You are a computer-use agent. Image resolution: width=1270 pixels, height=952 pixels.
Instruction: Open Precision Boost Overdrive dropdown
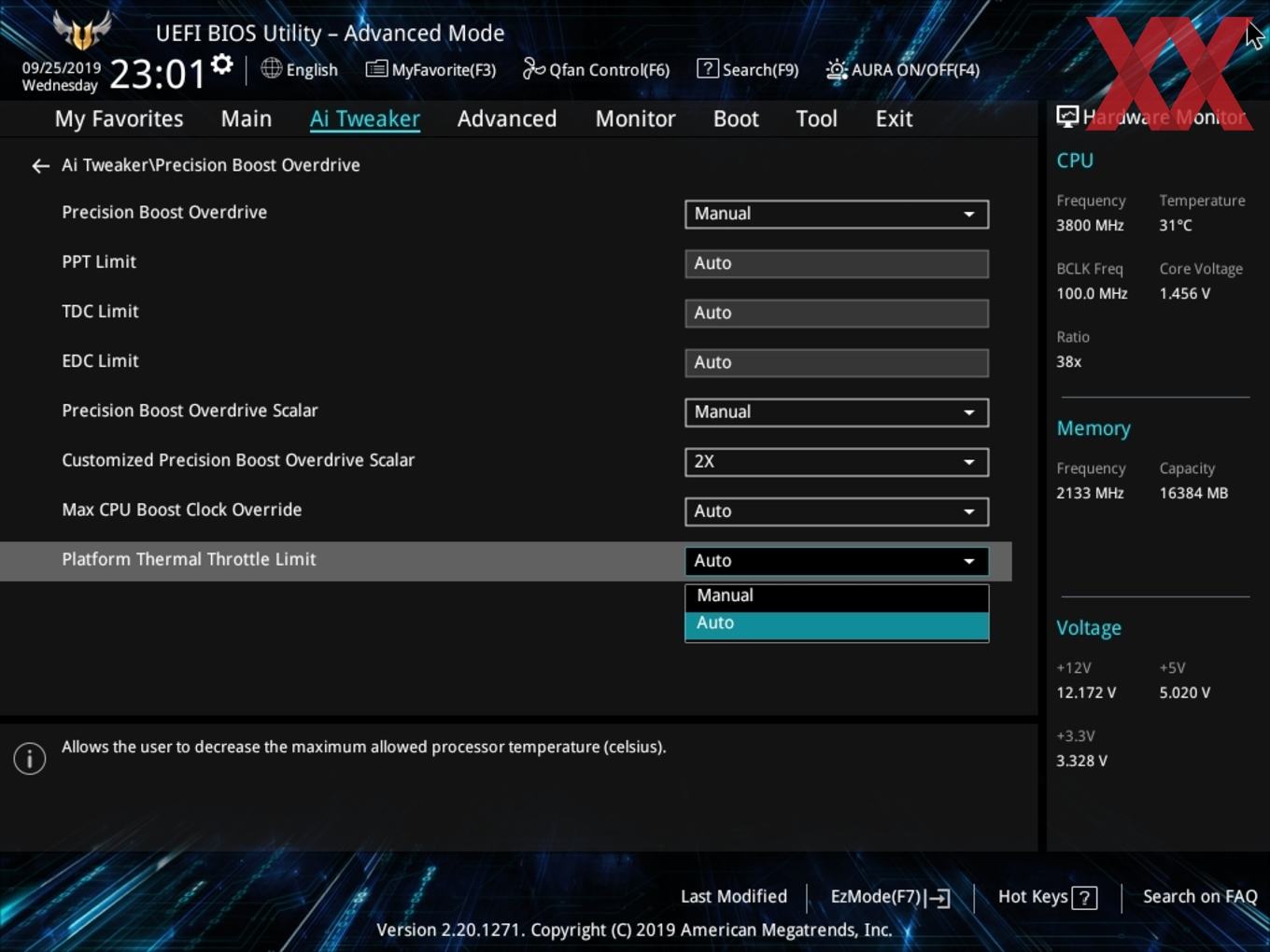[x=837, y=214]
